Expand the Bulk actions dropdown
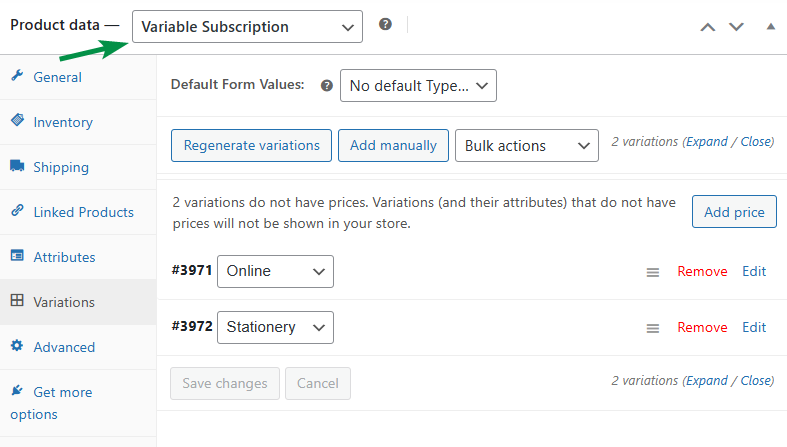This screenshot has width=787, height=447. tap(526, 146)
